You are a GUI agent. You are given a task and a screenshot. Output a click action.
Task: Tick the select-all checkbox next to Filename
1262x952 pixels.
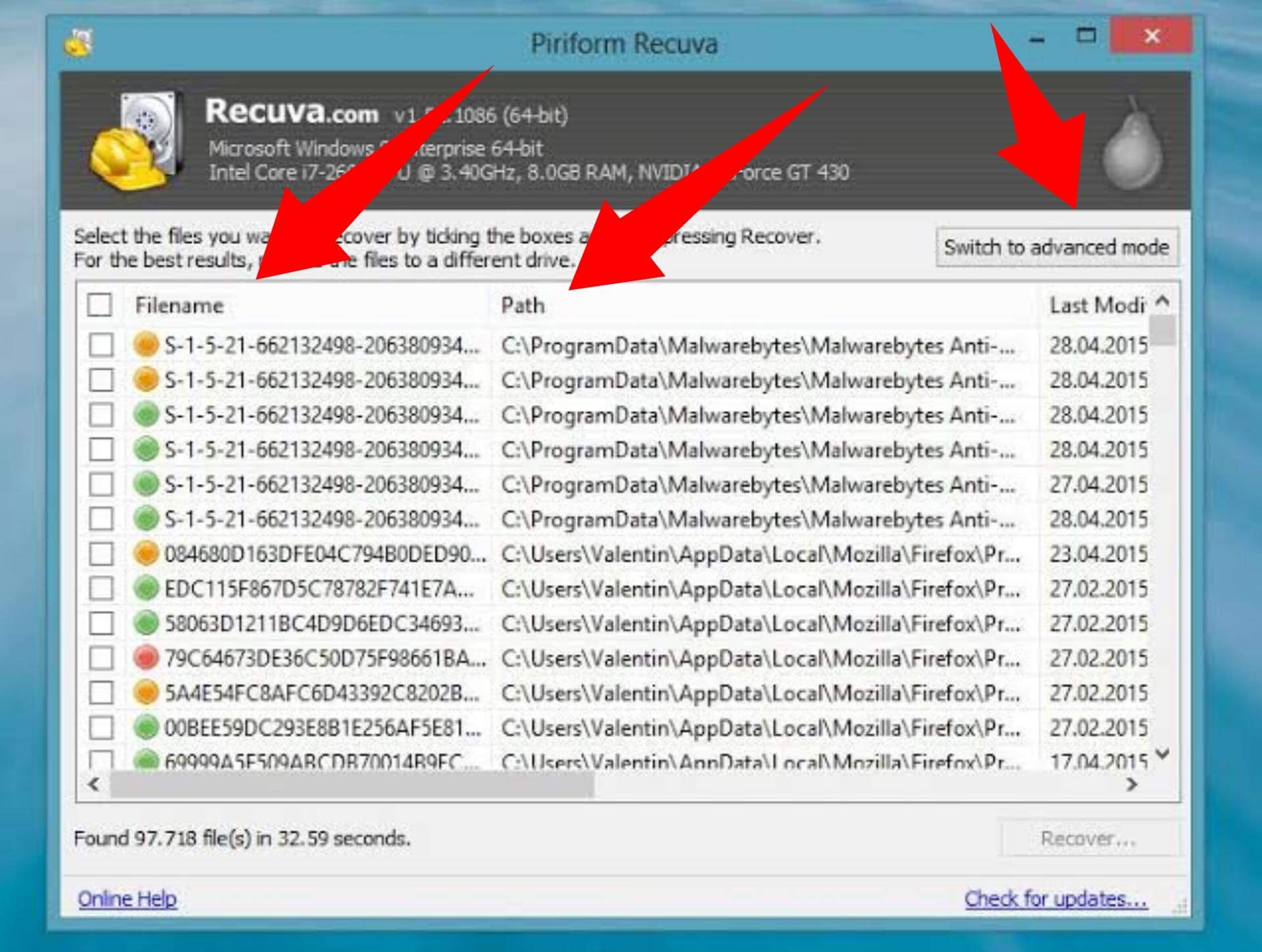click(x=100, y=305)
